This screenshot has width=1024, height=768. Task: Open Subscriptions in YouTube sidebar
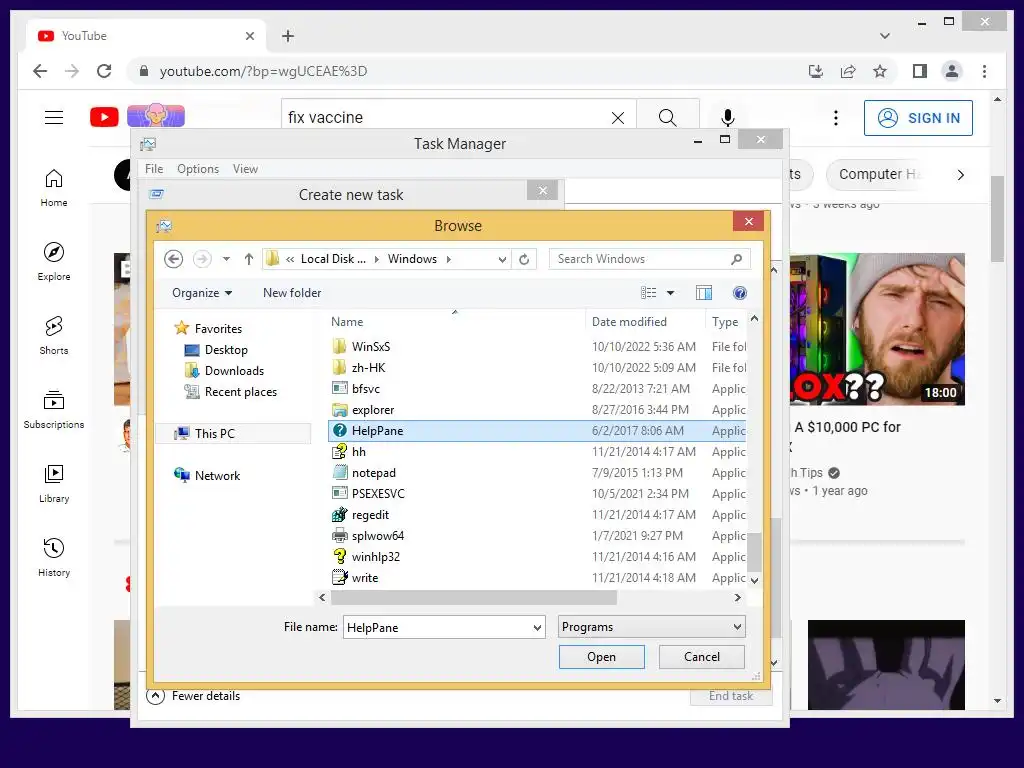54,409
